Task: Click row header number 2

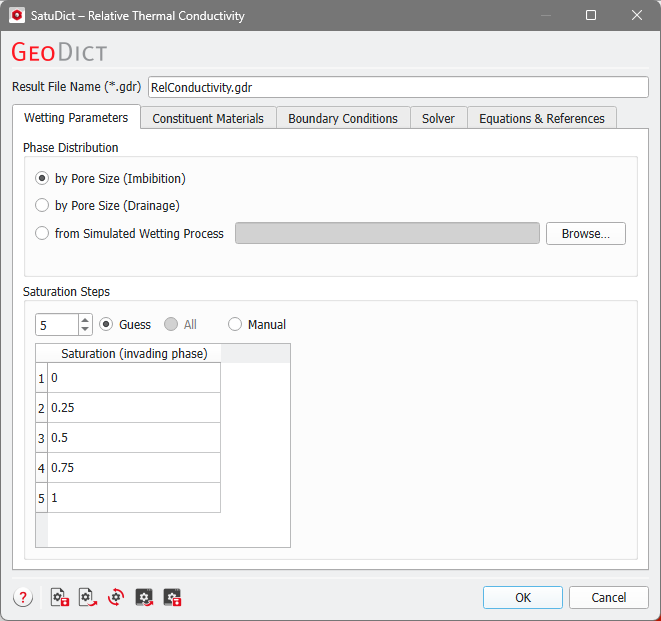Action: (41, 408)
